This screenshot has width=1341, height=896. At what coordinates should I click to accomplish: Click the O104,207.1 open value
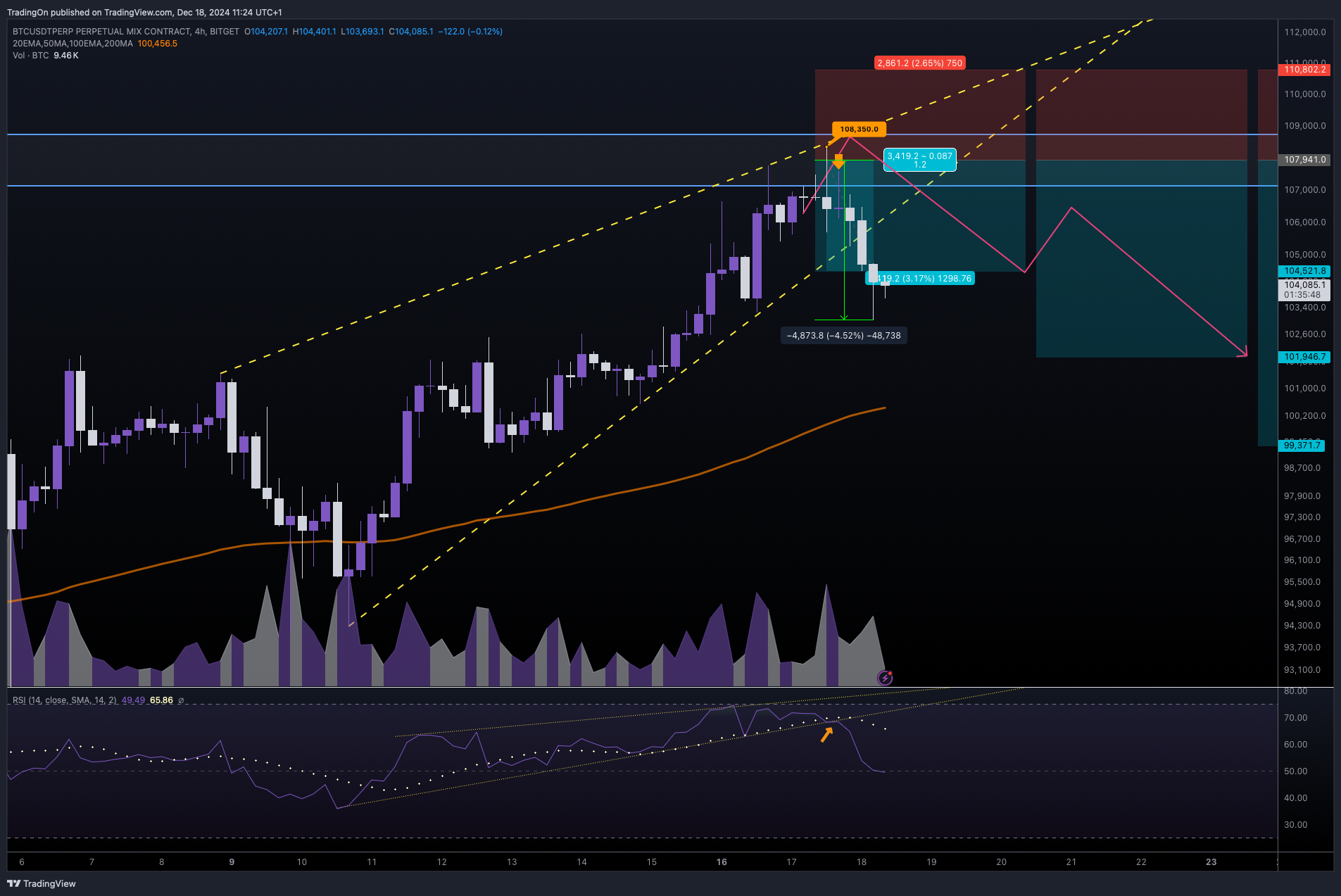point(266,32)
